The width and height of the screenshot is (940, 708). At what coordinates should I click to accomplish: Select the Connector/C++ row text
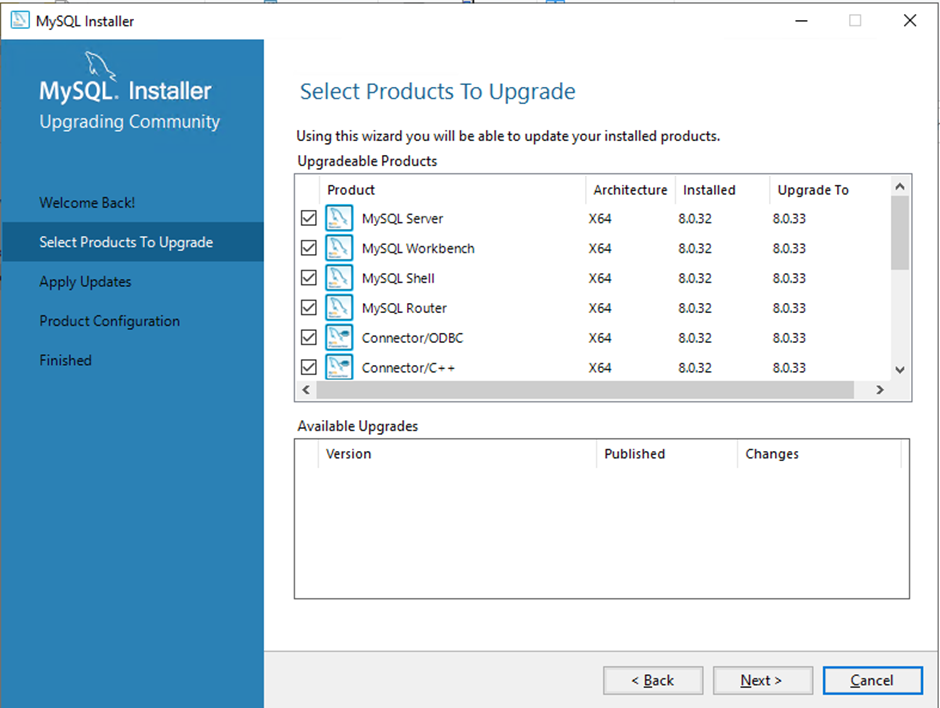click(x=408, y=368)
